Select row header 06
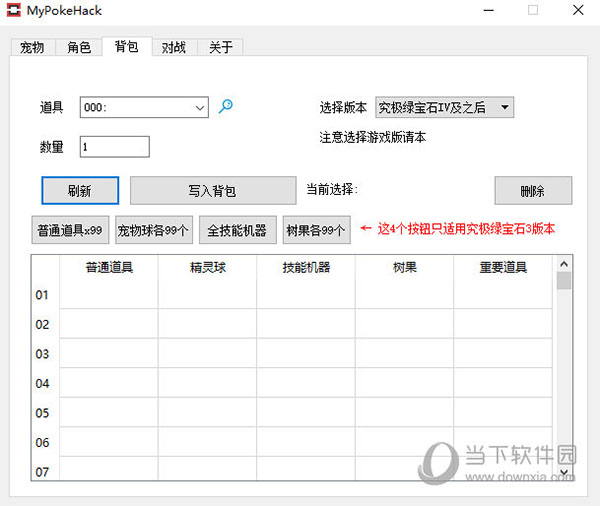The height and width of the screenshot is (506, 600). point(45,442)
